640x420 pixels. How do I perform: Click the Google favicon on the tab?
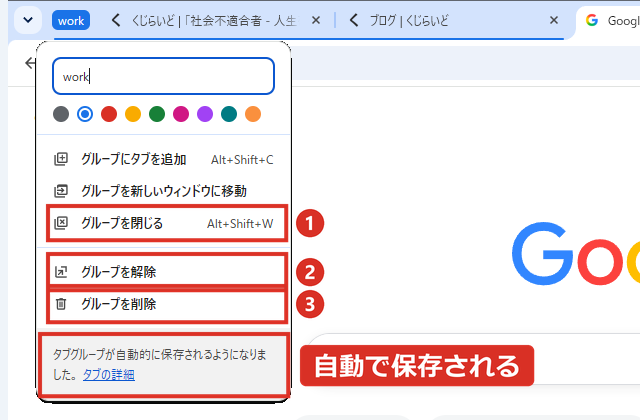point(591,20)
